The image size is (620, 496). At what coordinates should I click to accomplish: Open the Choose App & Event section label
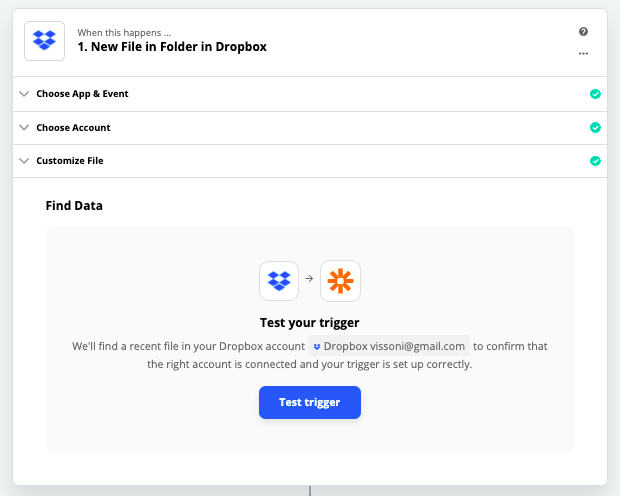click(x=82, y=94)
